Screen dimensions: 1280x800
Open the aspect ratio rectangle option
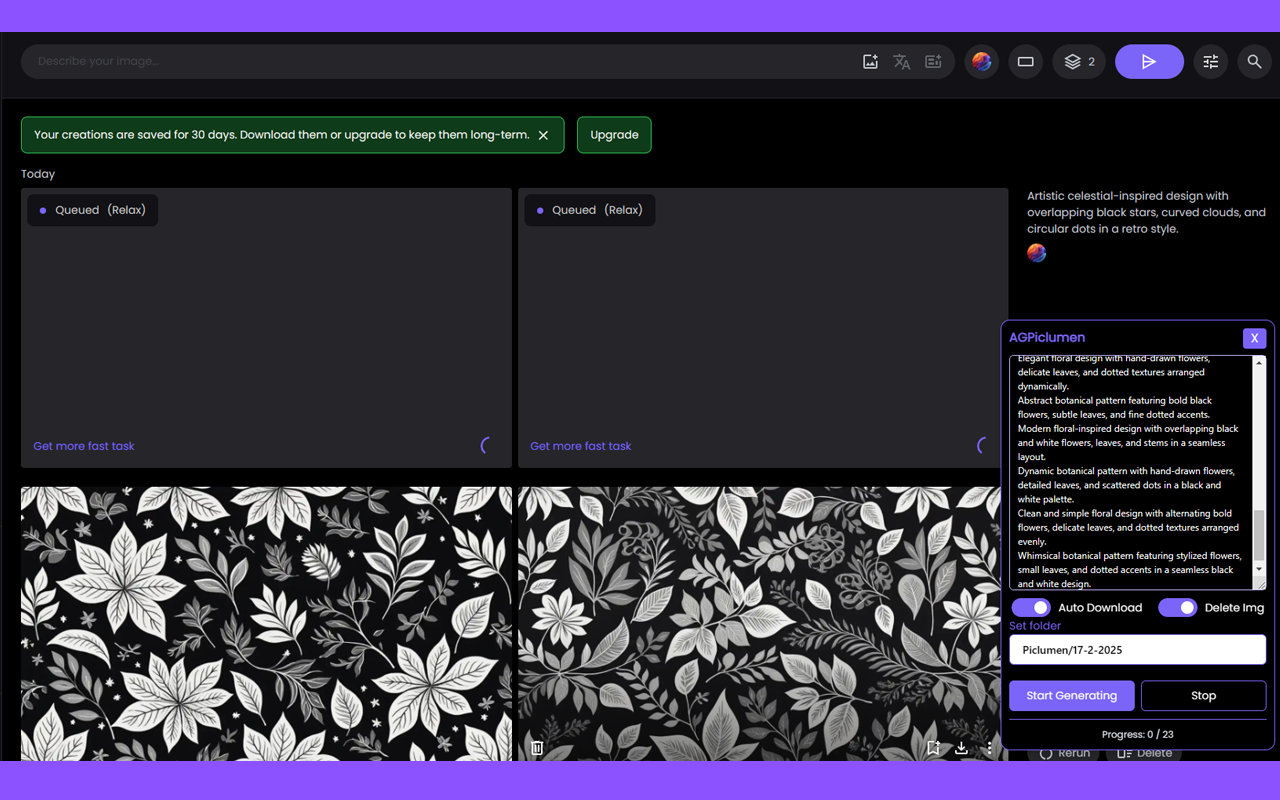(x=1025, y=62)
